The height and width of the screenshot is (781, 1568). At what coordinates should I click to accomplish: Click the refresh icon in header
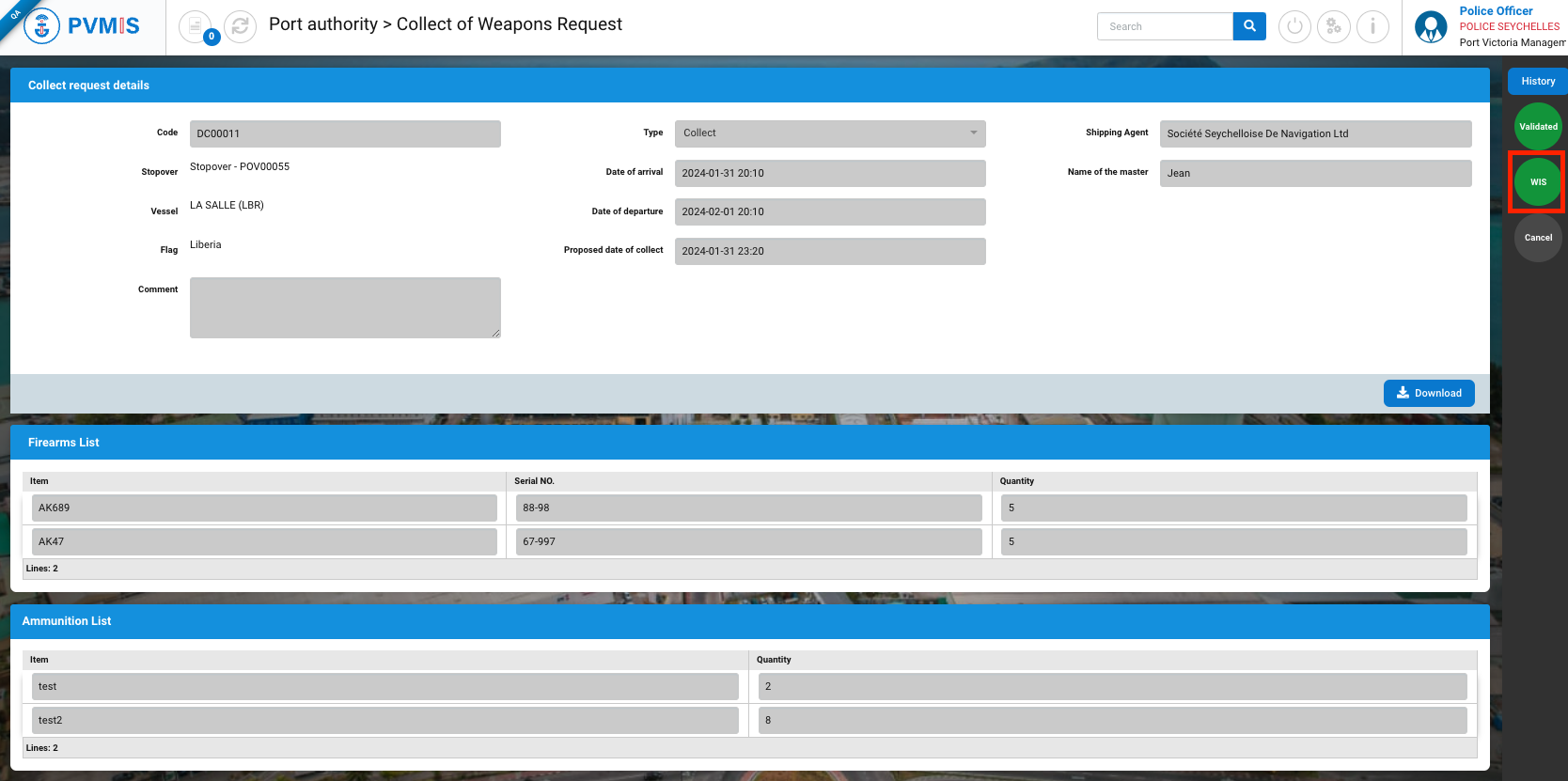click(x=240, y=26)
